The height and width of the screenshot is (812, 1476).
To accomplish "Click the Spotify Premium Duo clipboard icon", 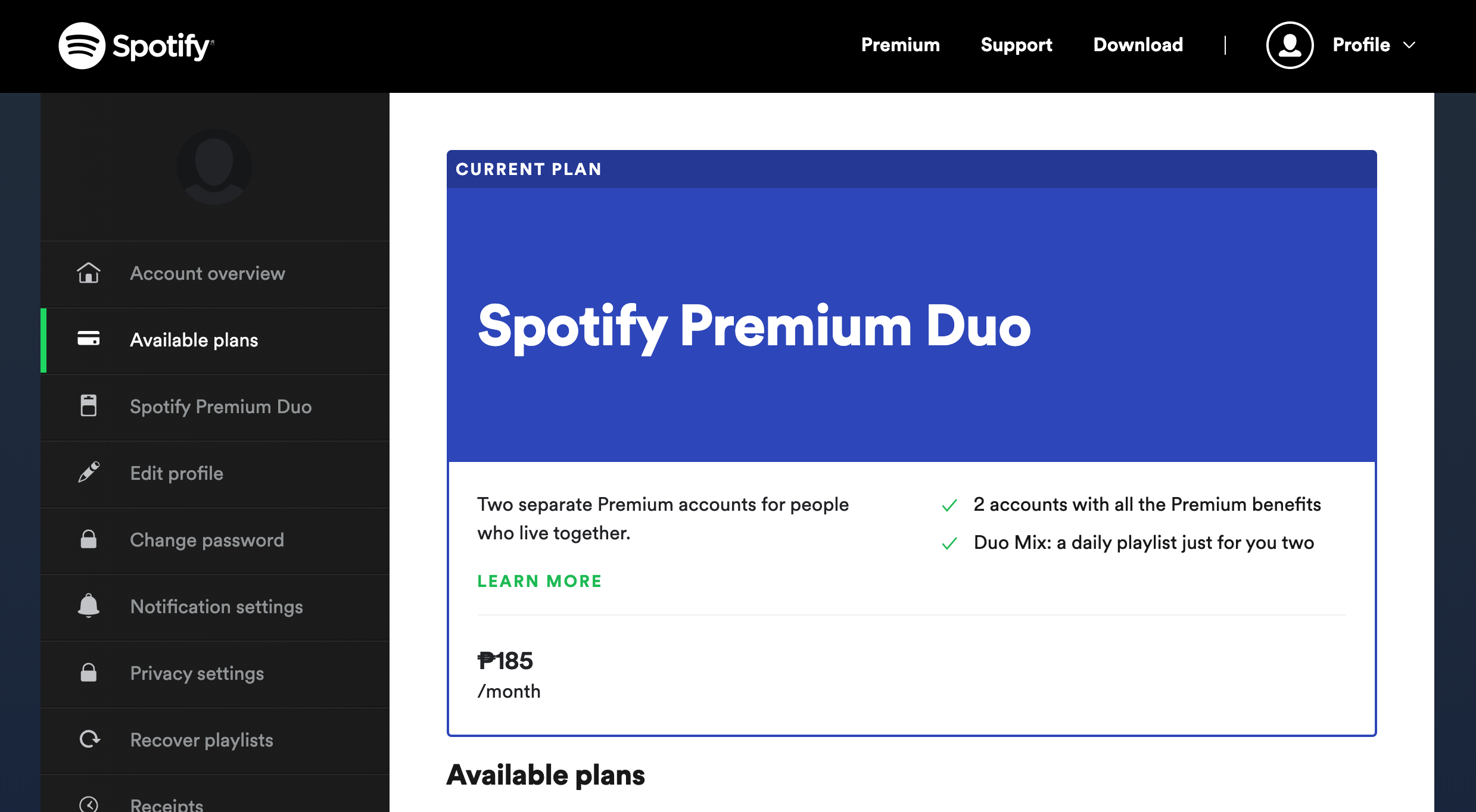I will (x=89, y=406).
